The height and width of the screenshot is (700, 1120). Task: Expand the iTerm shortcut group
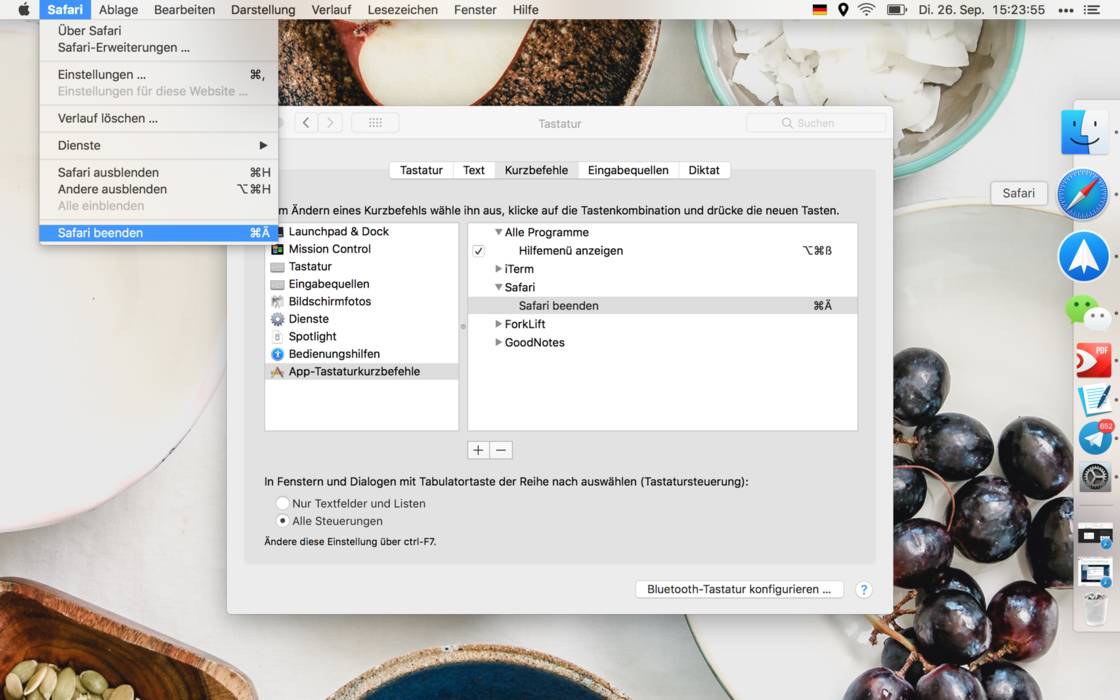(499, 269)
